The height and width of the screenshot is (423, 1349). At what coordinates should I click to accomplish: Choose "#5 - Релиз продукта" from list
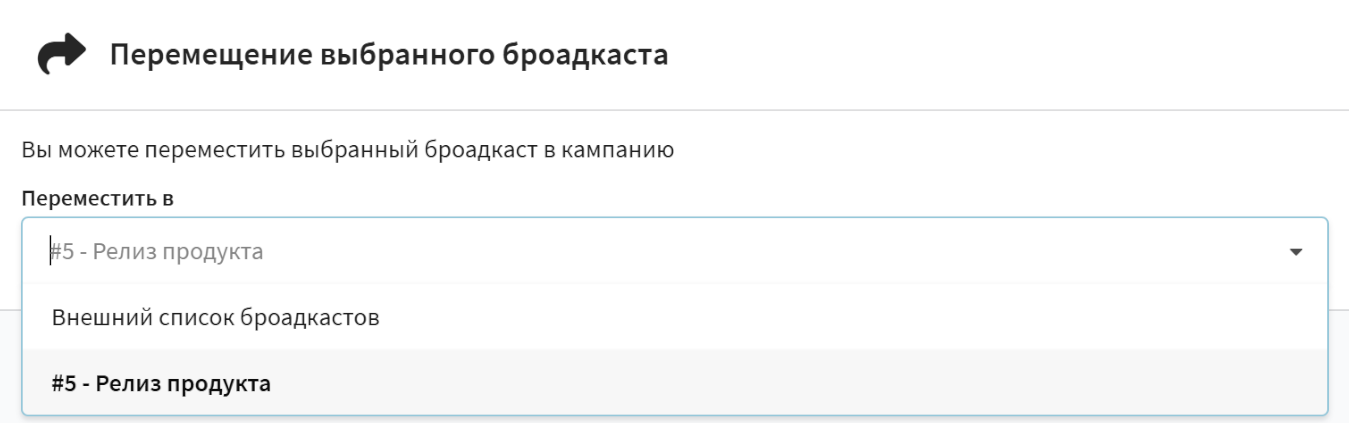click(x=161, y=383)
